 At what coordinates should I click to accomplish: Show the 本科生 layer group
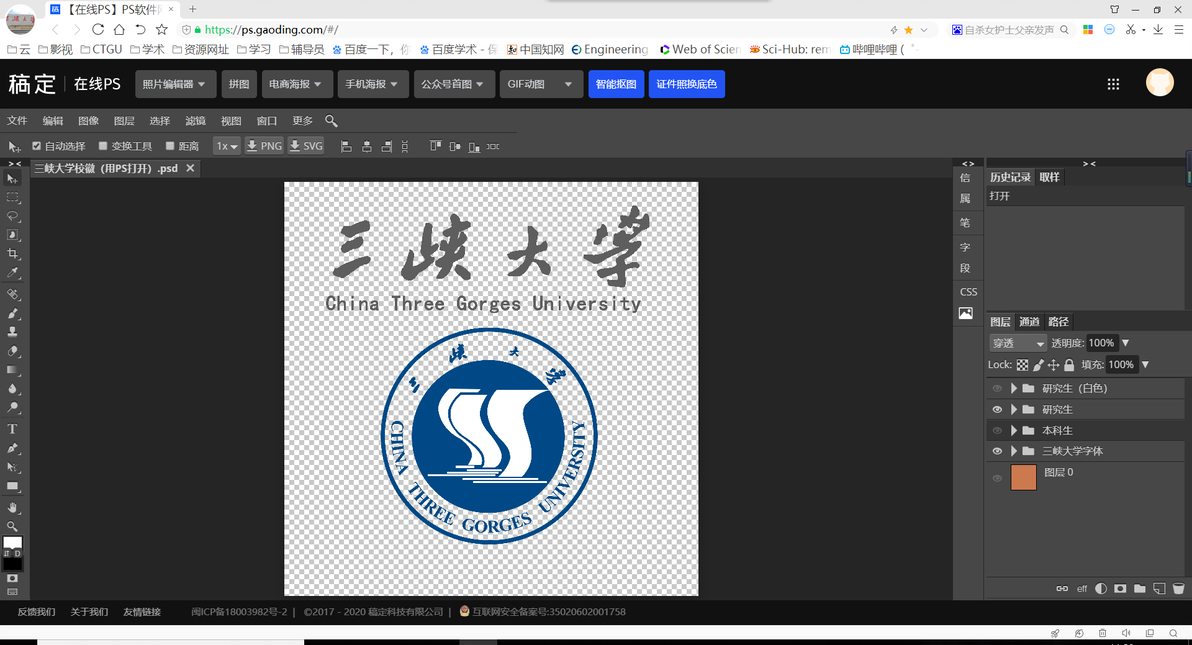(997, 431)
